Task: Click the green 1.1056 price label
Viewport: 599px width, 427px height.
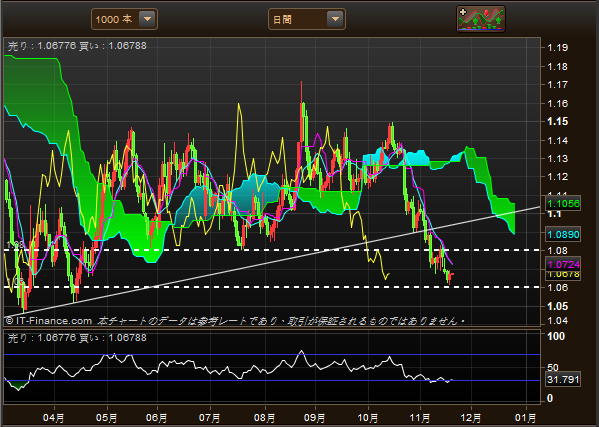Action: (563, 204)
